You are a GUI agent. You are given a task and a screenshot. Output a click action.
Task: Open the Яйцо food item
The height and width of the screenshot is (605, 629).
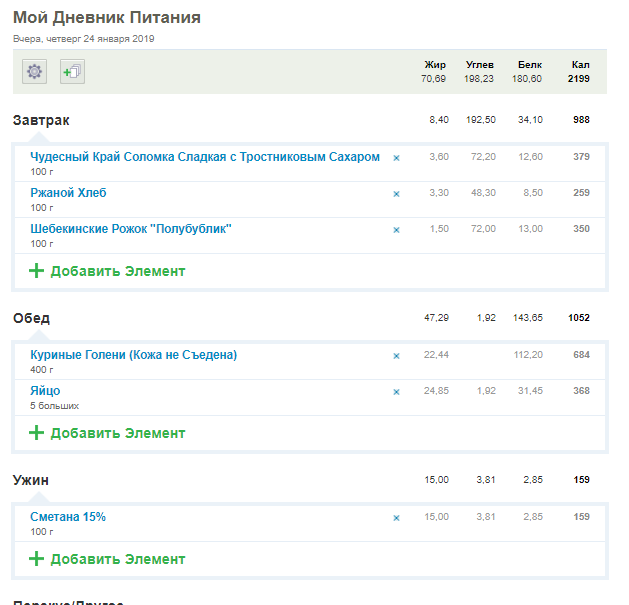[45, 391]
